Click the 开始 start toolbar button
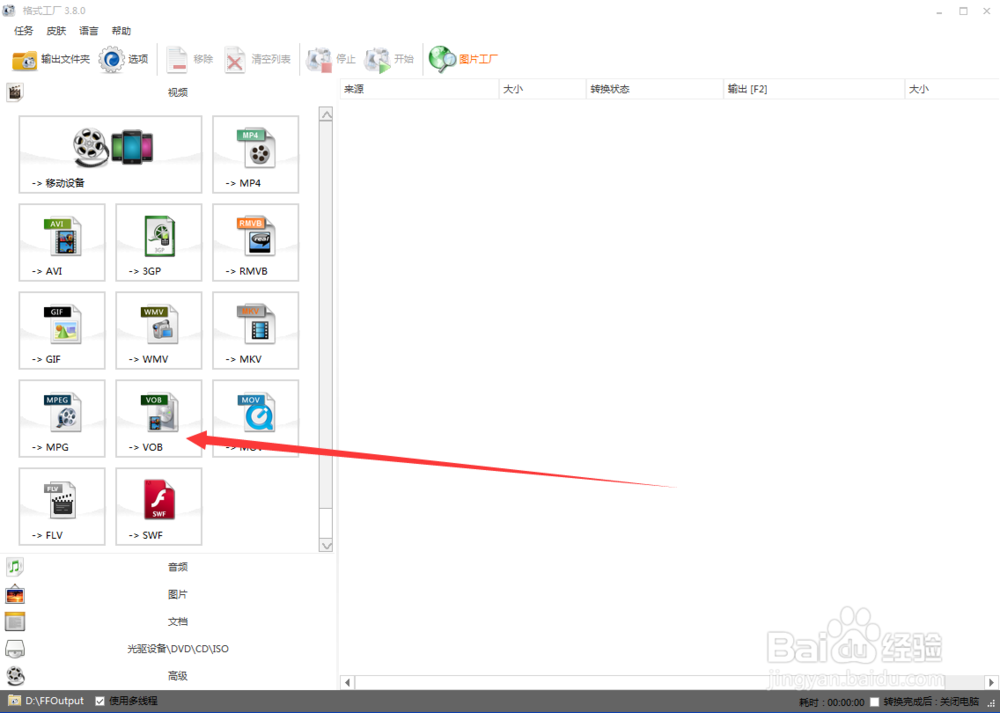This screenshot has width=1000, height=713. (x=389, y=59)
